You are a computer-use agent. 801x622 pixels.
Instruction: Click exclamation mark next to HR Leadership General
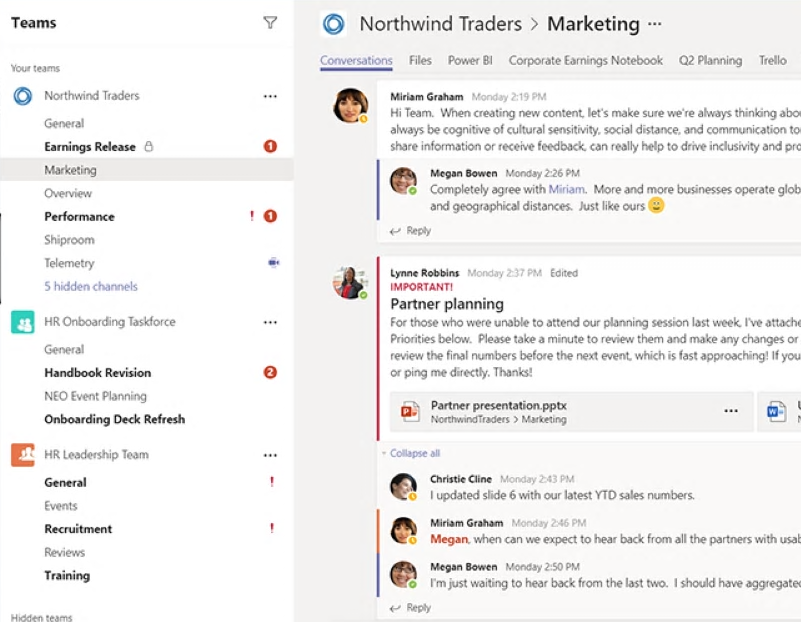(x=272, y=482)
